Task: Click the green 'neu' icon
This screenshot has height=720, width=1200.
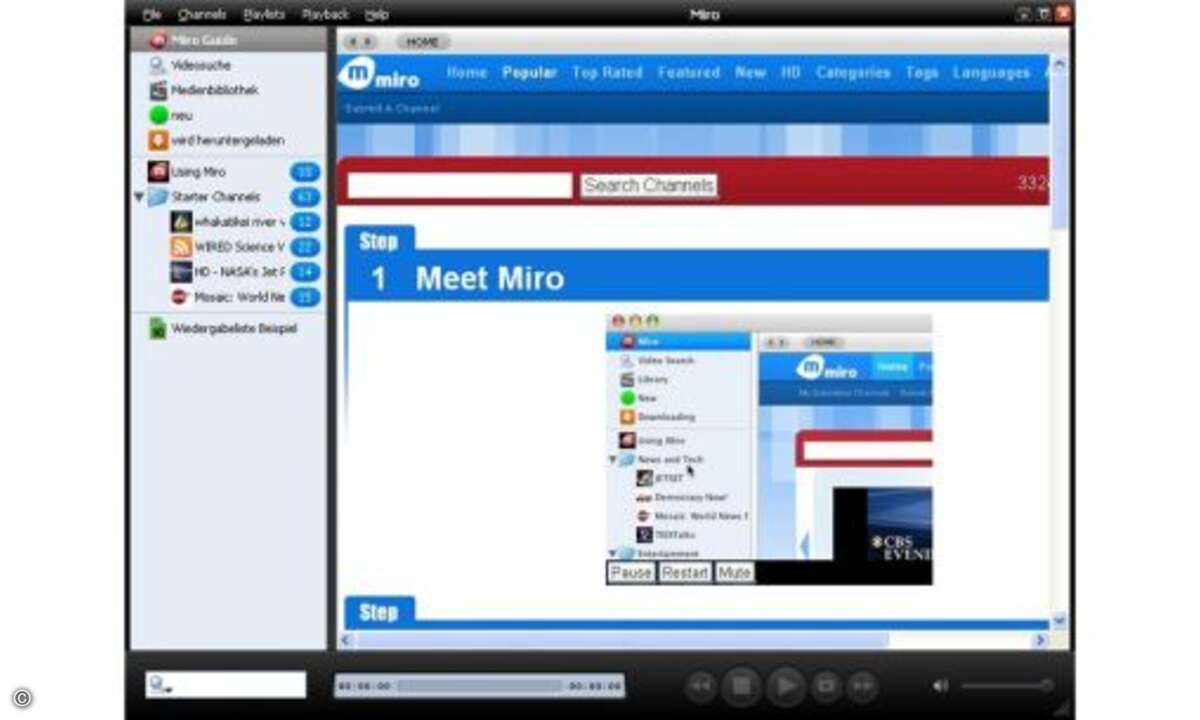Action: [x=158, y=115]
